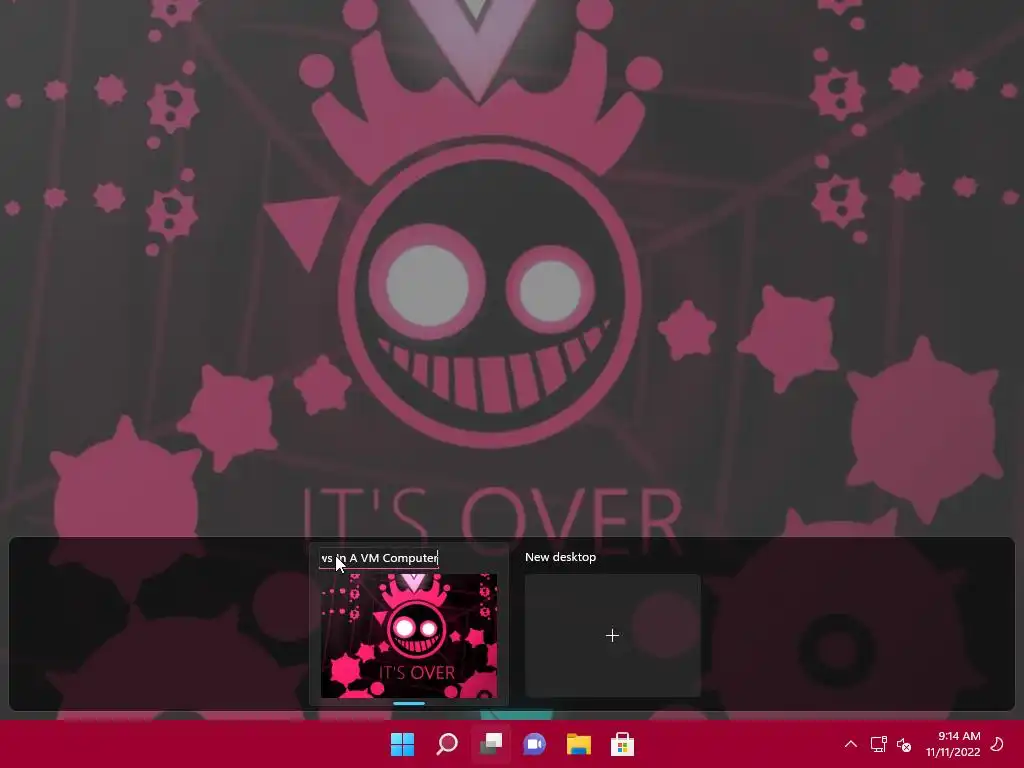Click the desktop name text field
Image resolution: width=1024 pixels, height=768 pixels.
click(379, 558)
